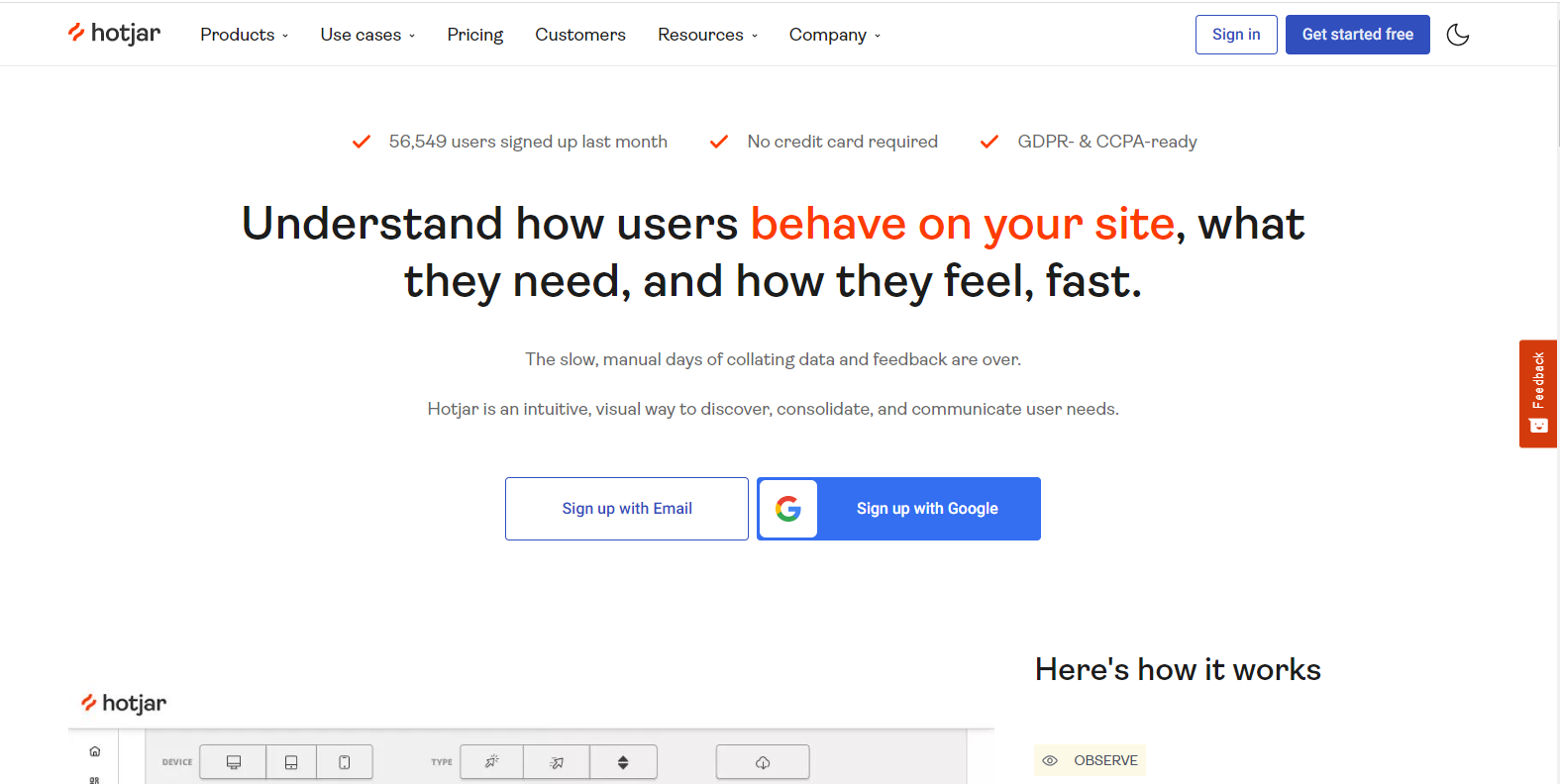The height and width of the screenshot is (784, 1560).
Task: Click the 'Here's how it works' heading
Action: (x=1178, y=670)
